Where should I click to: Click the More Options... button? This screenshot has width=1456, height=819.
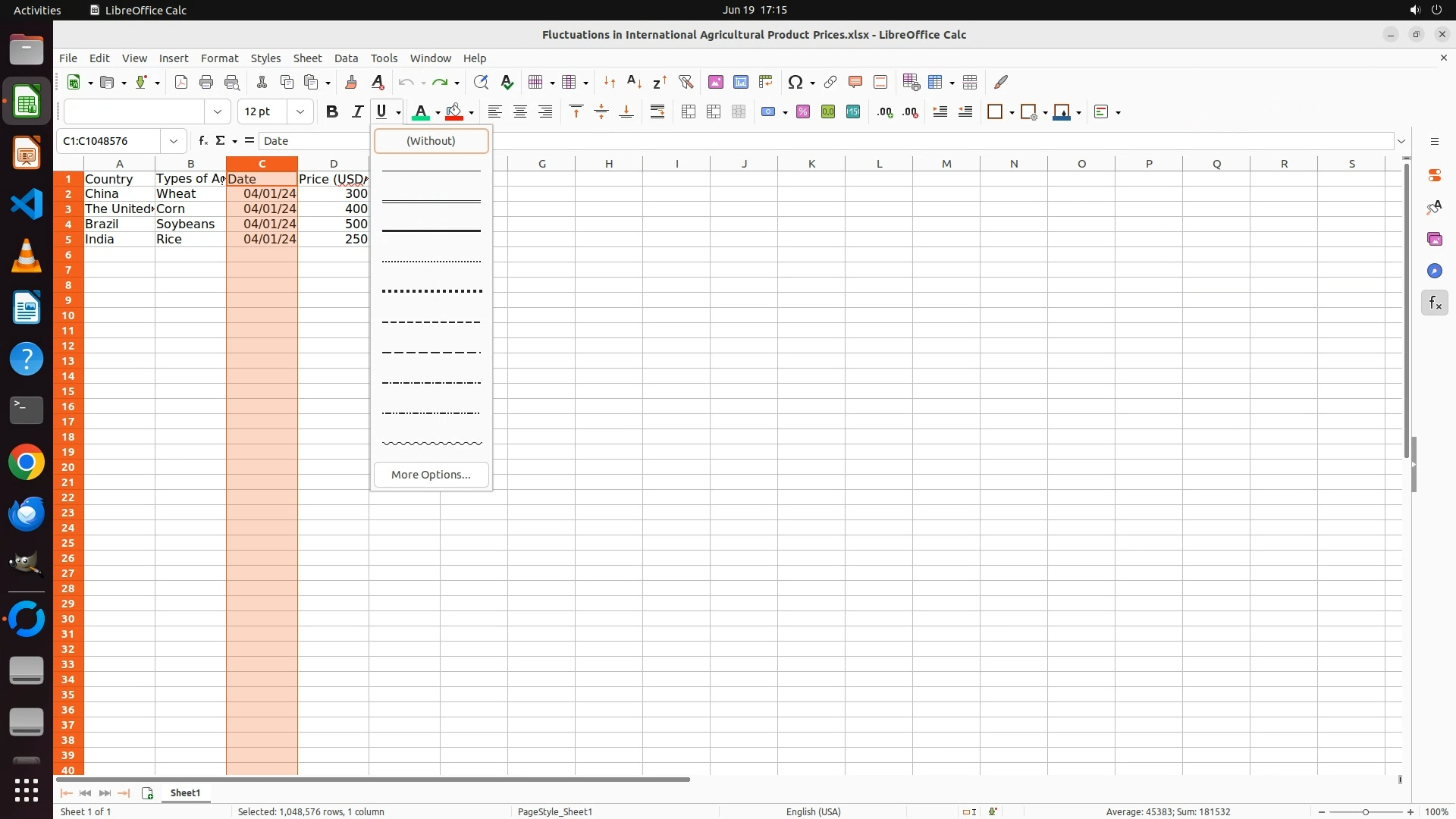[x=431, y=475]
